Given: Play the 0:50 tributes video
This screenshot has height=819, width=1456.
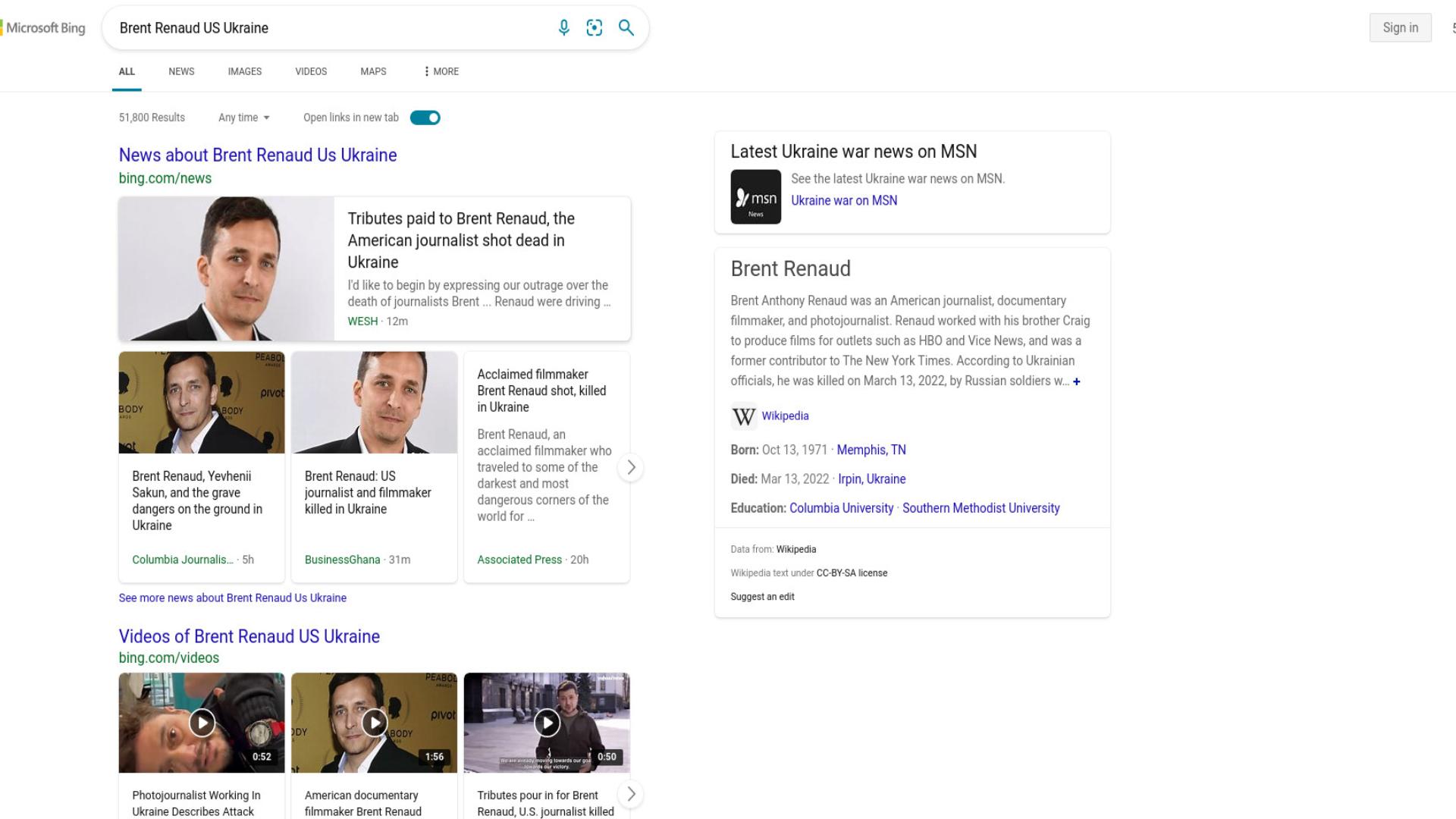Looking at the screenshot, I should (x=547, y=723).
